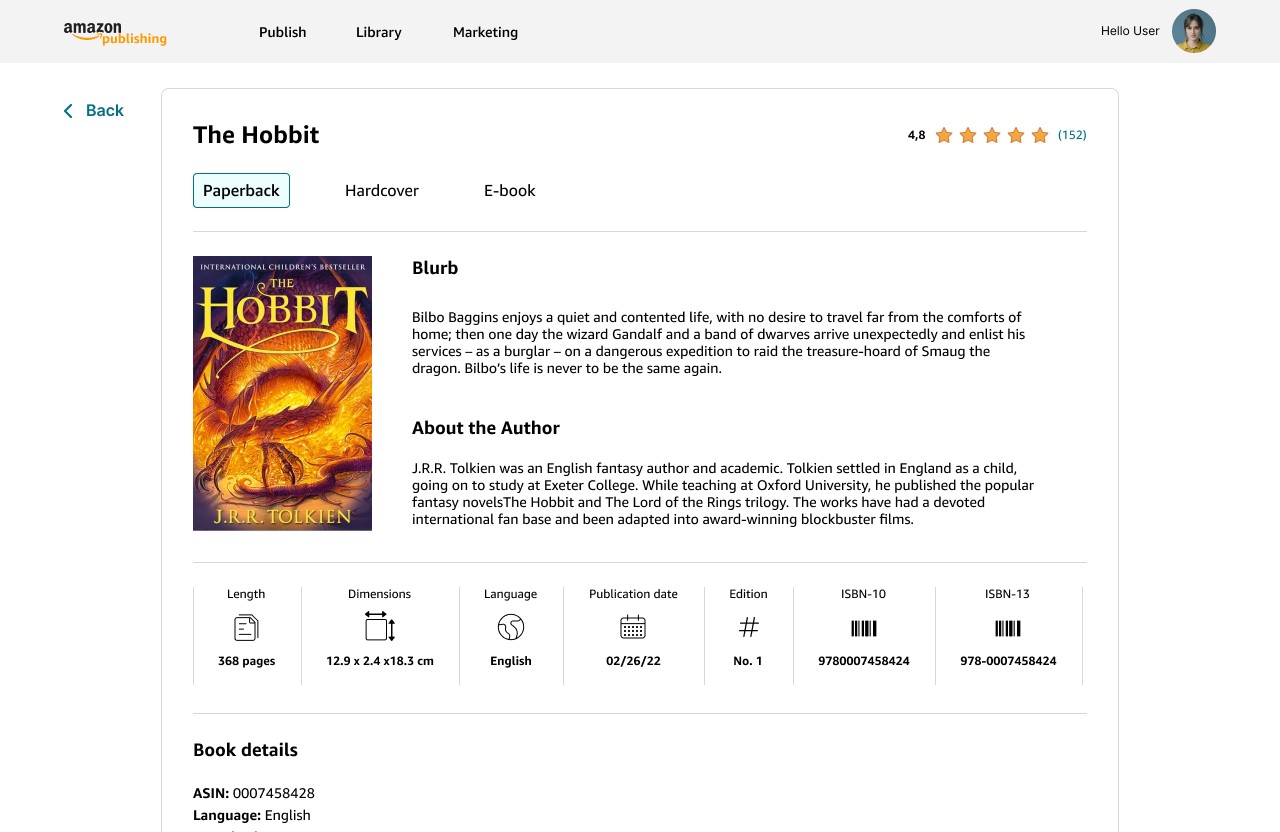Open the Publish menu
Viewport: 1280px width, 832px height.
pyautogui.click(x=283, y=32)
